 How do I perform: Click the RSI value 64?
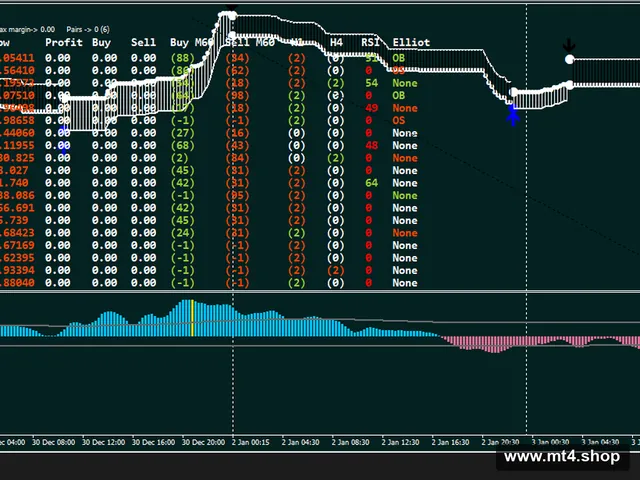[x=371, y=183]
